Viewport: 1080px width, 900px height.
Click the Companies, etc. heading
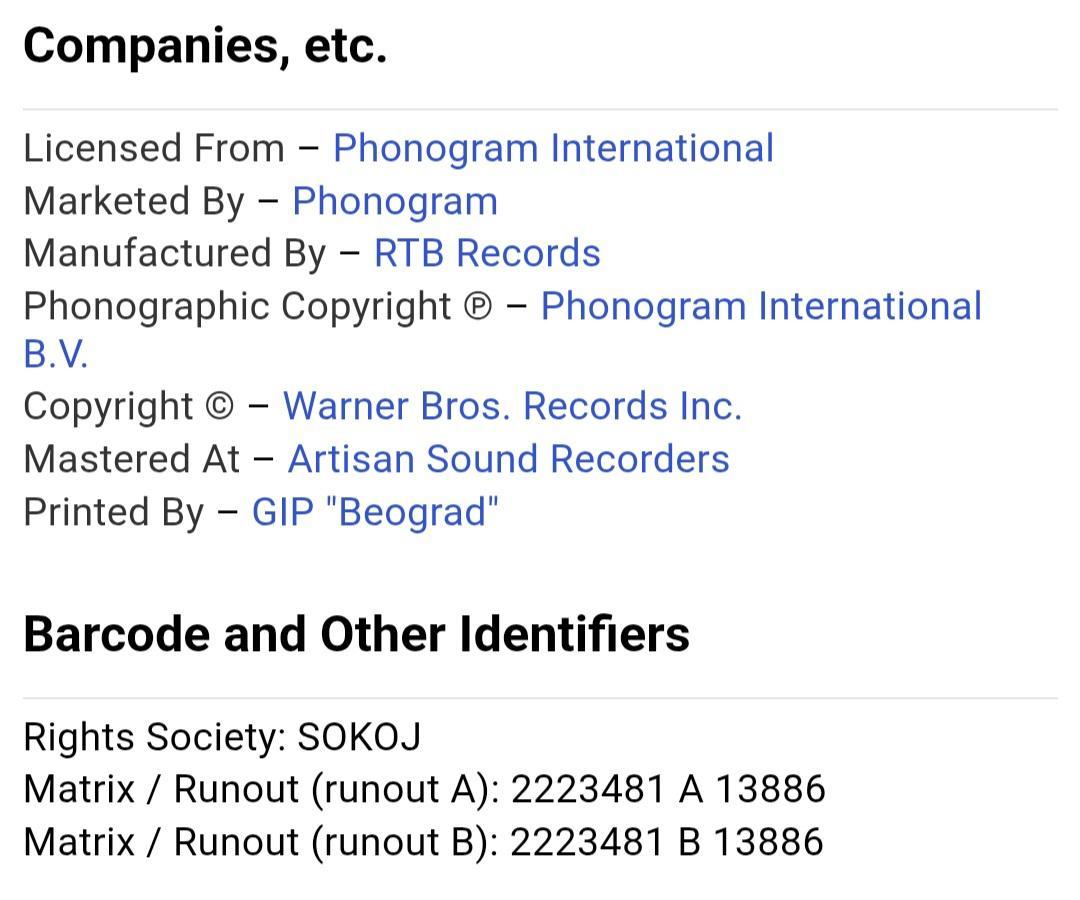click(x=205, y=46)
